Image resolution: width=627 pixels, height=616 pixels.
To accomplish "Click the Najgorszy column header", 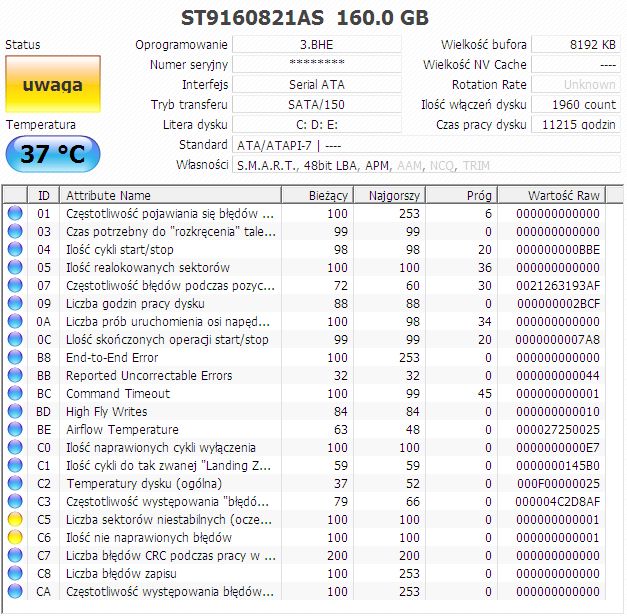I will click(389, 195).
